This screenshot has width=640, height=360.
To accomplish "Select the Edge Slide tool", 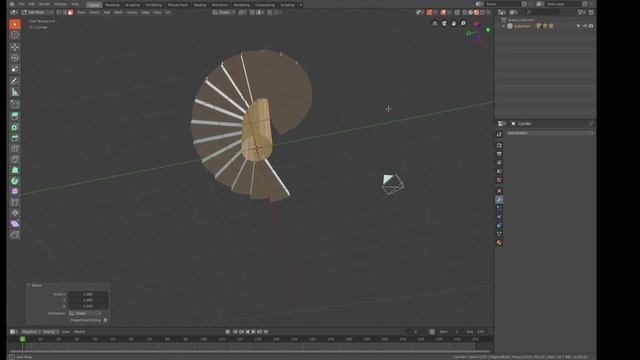I will 15,202.
